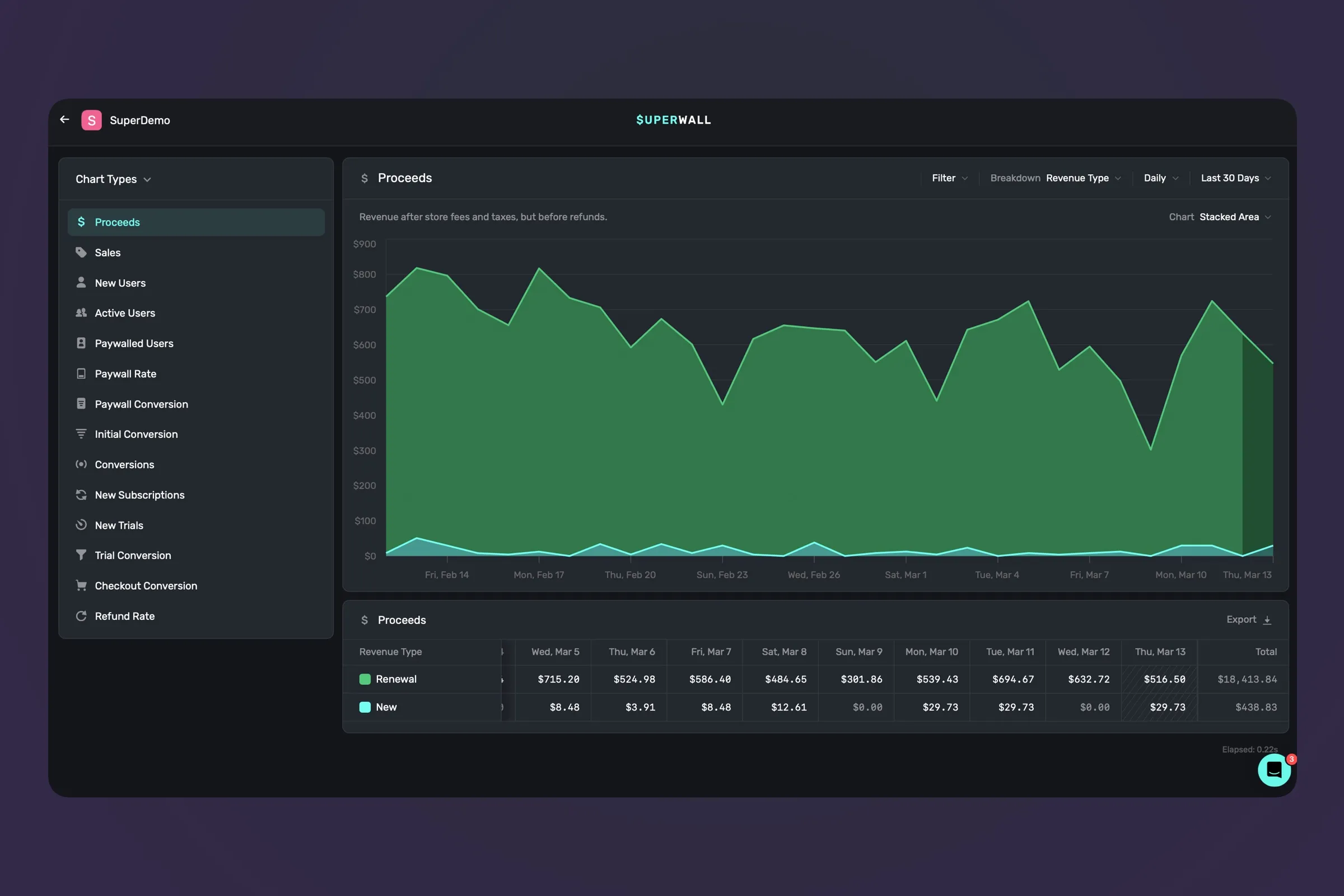Click the Export button
Screen dimensions: 1344x896
tap(1249, 619)
